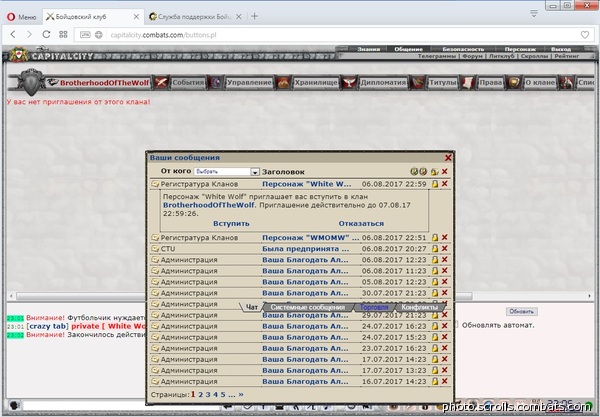Open Системные сообщения tab

tap(308, 307)
